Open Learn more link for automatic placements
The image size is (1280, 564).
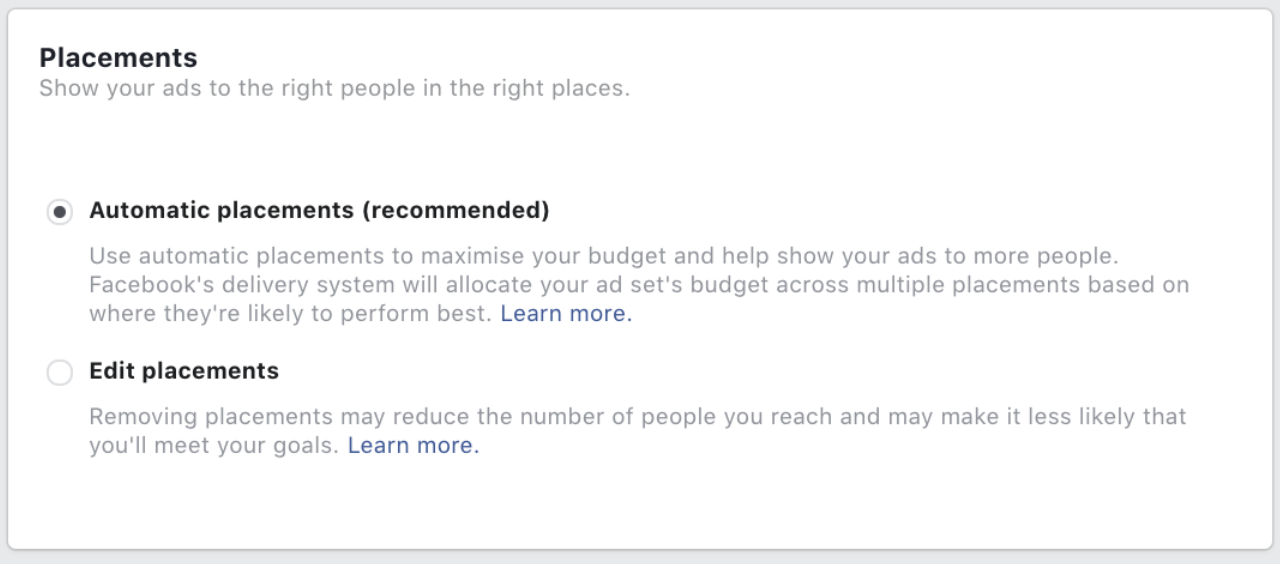click(566, 313)
